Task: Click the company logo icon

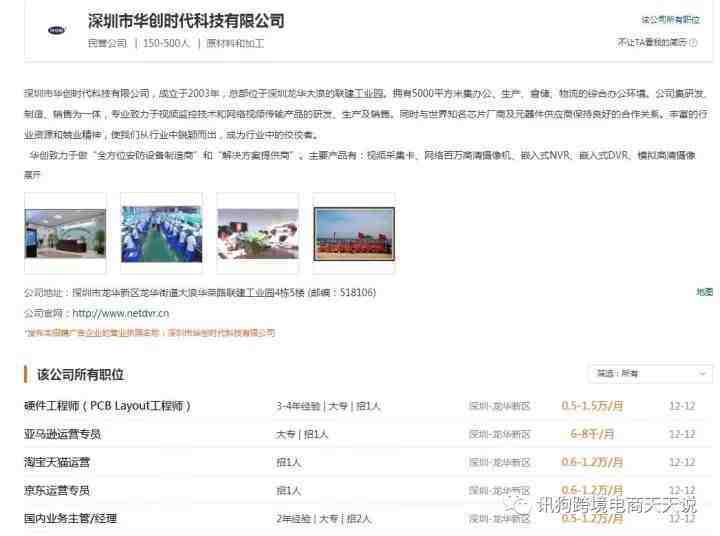Action: pos(56,30)
